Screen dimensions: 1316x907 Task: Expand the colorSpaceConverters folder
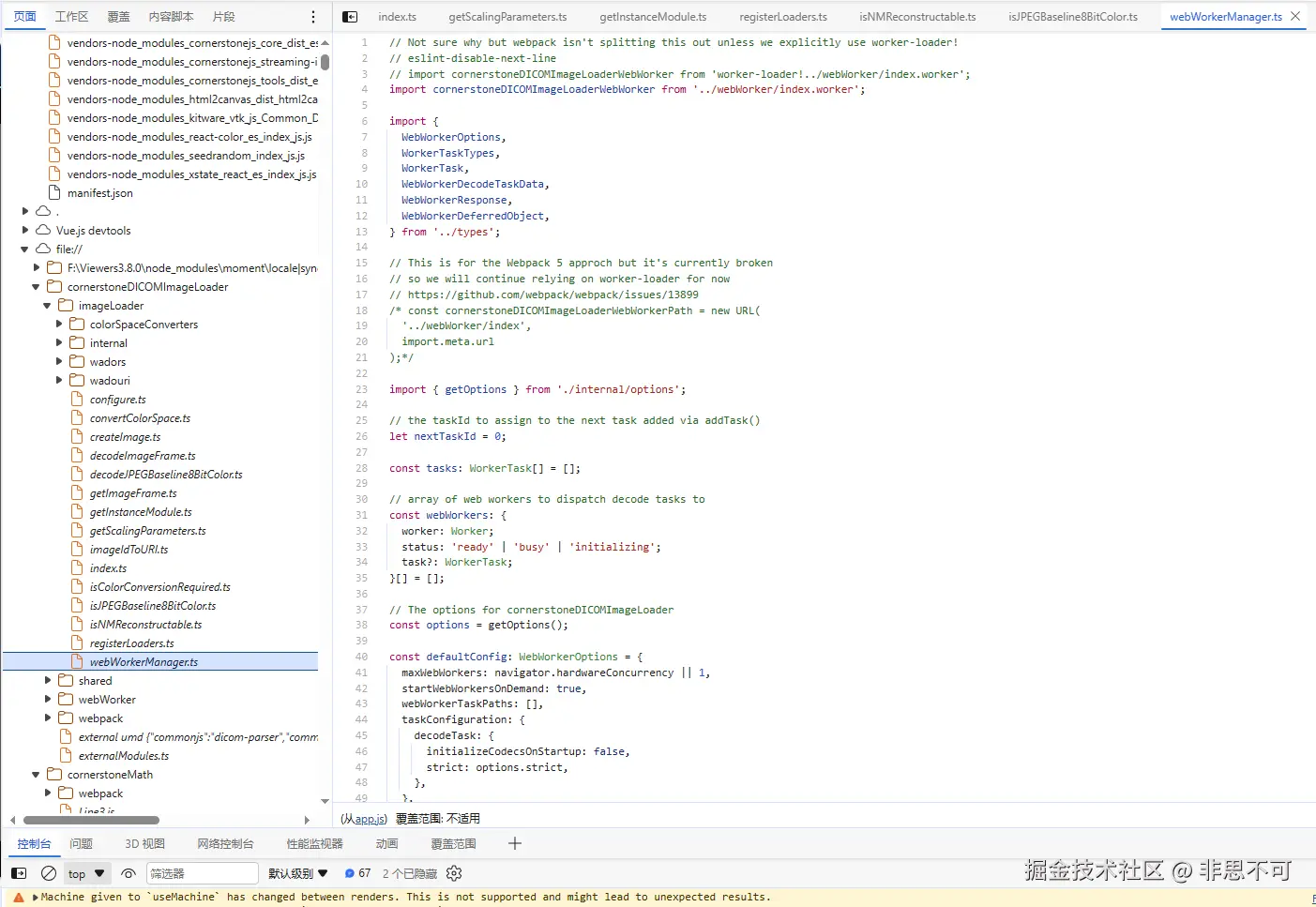pos(59,325)
